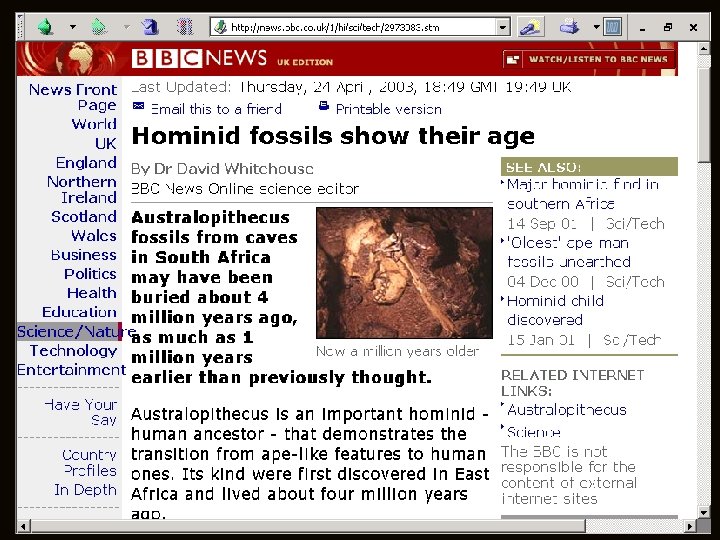Click the Stop loading toolbar icon
Image resolution: width=720 pixels, height=540 pixels.
pyautogui.click(x=185, y=27)
